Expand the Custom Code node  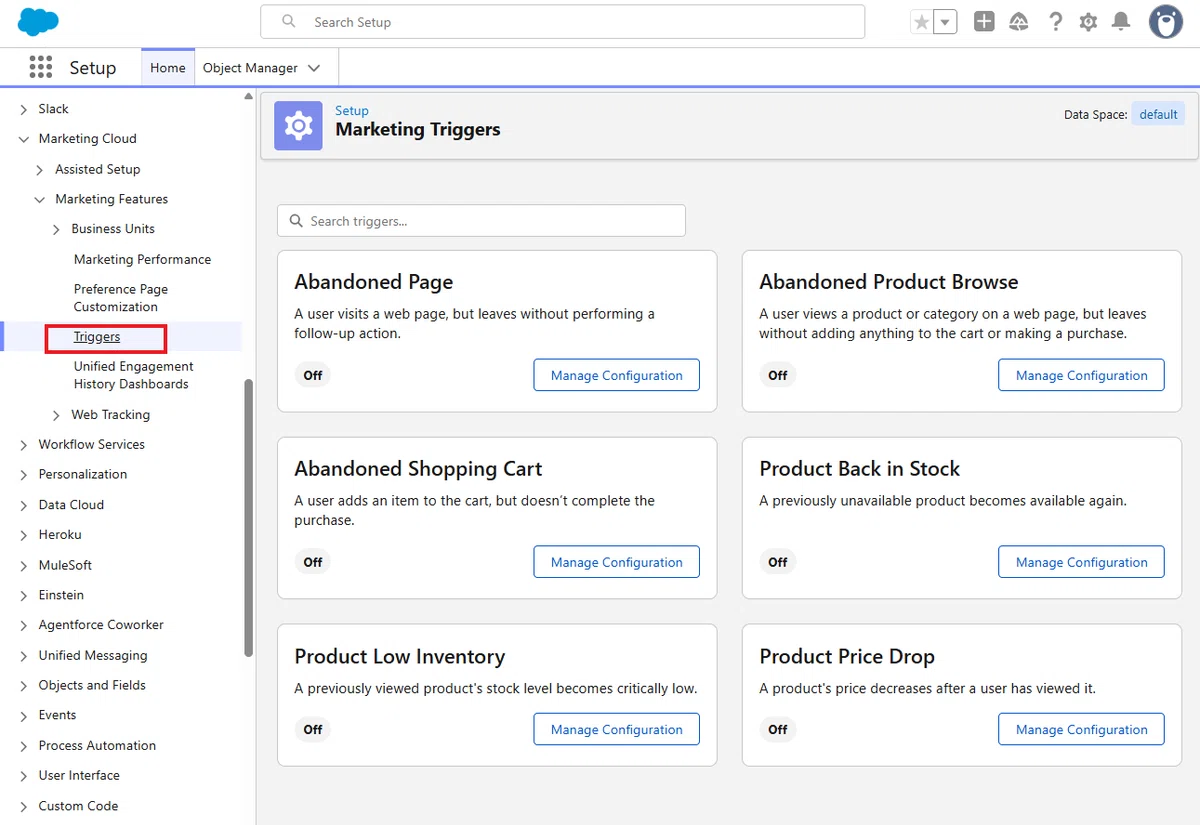coord(24,806)
